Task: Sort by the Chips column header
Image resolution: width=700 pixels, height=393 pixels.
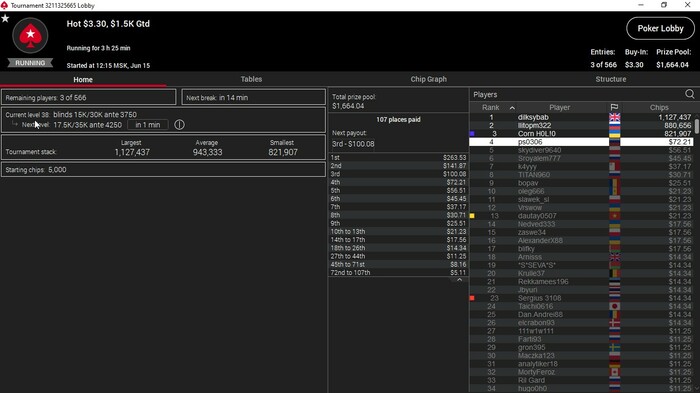Action: pyautogui.click(x=659, y=108)
